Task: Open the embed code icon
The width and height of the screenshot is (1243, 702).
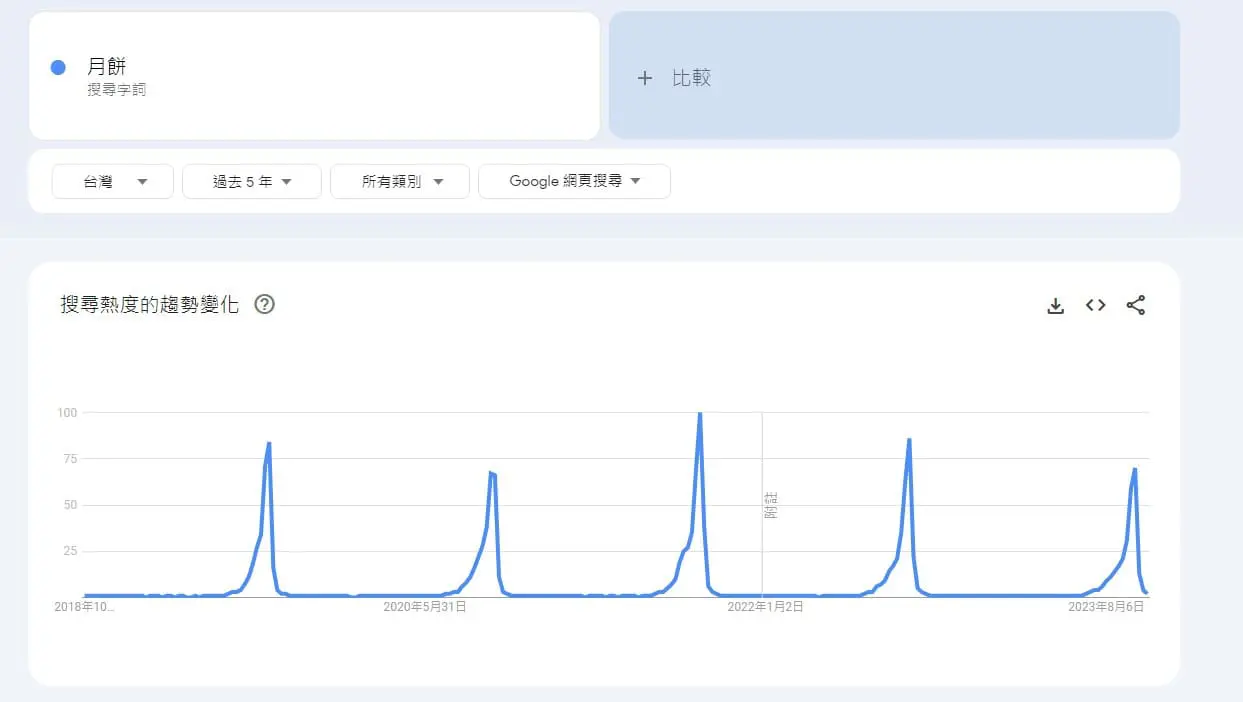Action: coord(1096,306)
